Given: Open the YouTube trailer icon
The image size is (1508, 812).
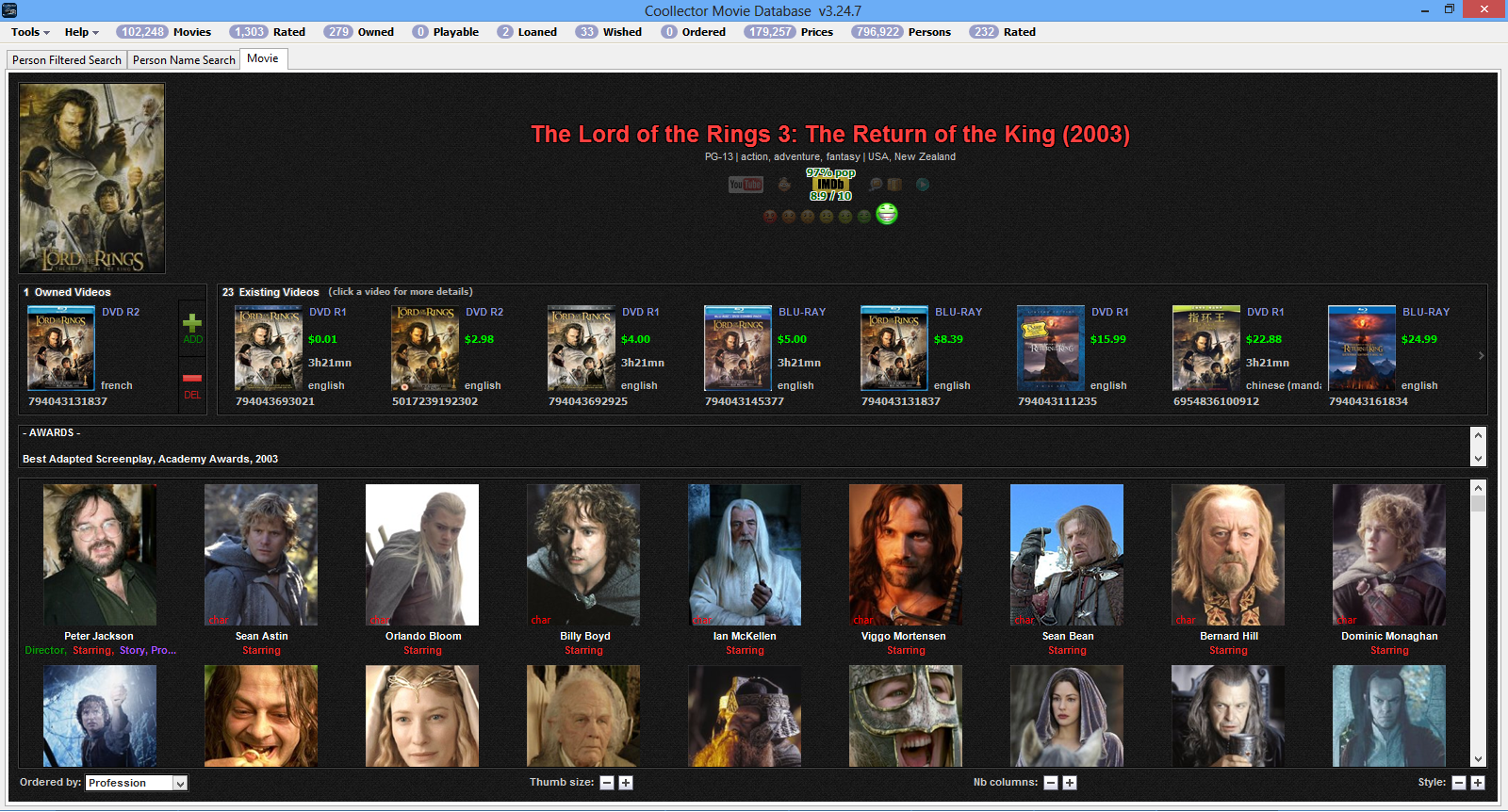Looking at the screenshot, I should point(746,185).
